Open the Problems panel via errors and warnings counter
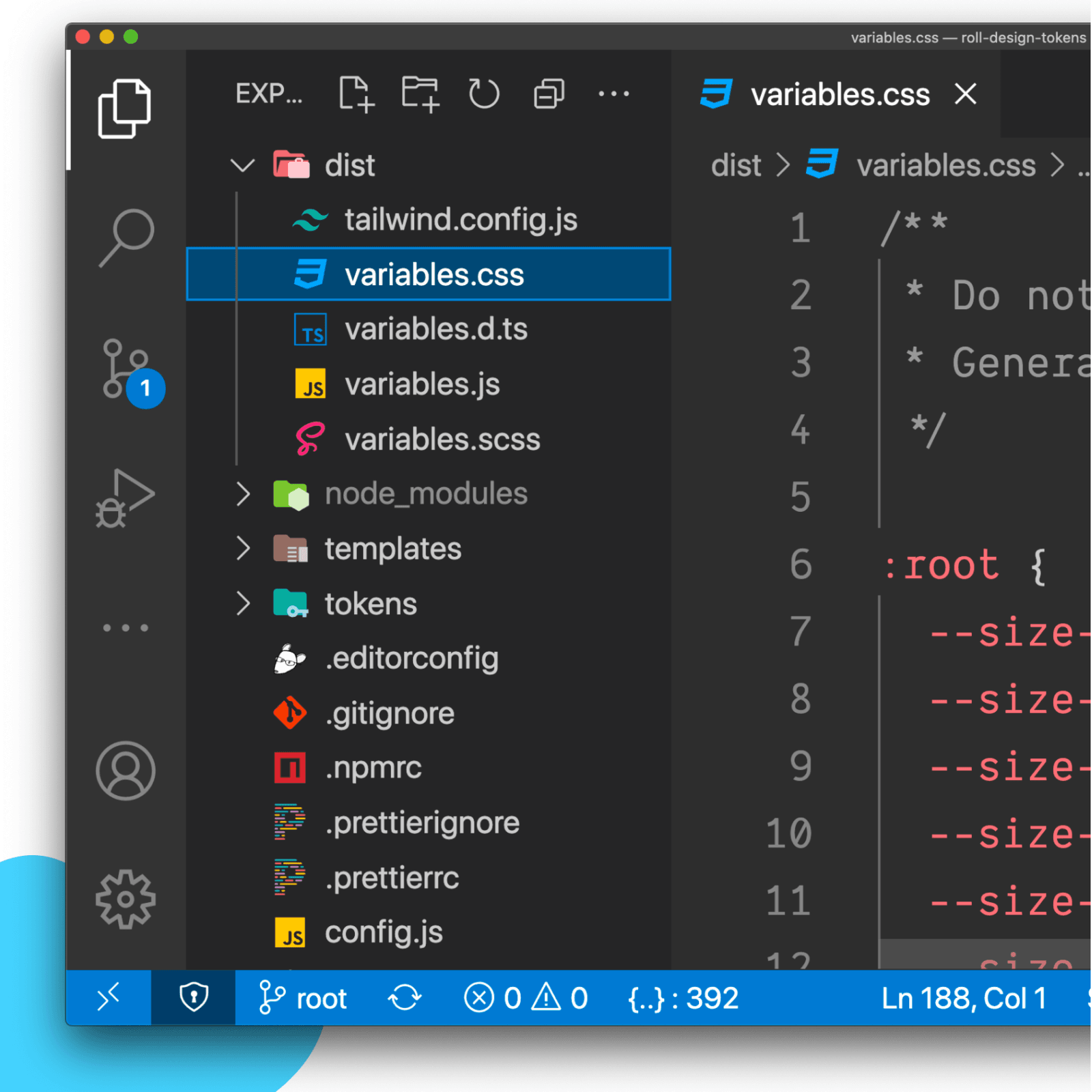Viewport: 1092px width, 1092px height. [526, 998]
